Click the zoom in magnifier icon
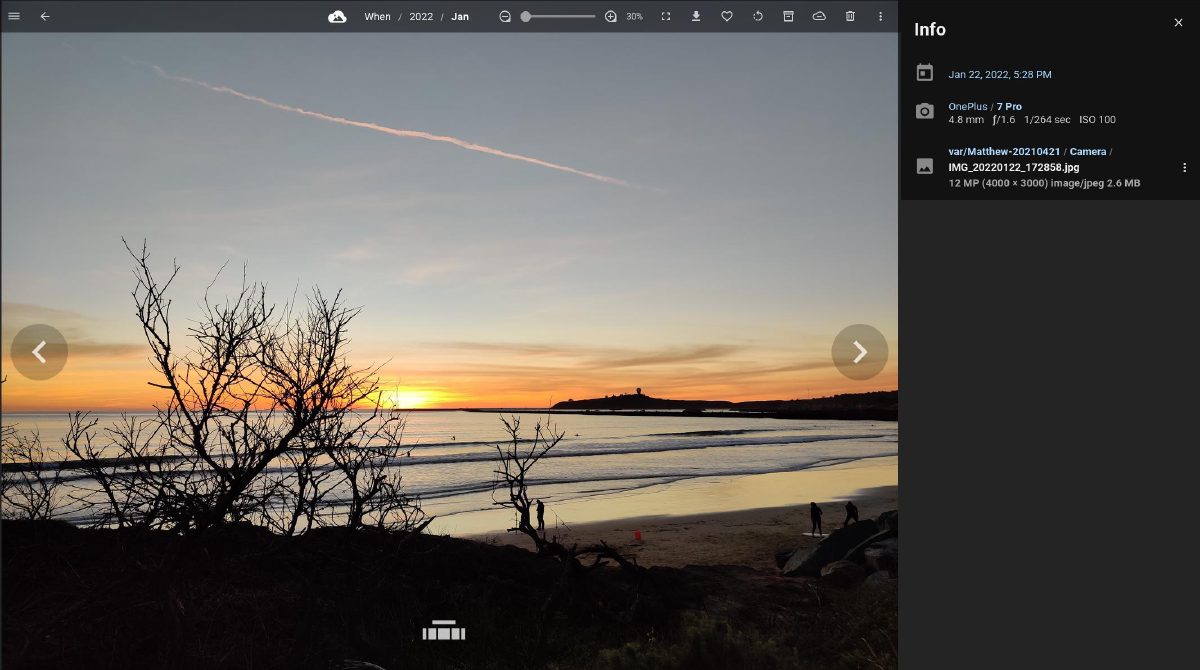This screenshot has width=1200, height=670. 611,16
